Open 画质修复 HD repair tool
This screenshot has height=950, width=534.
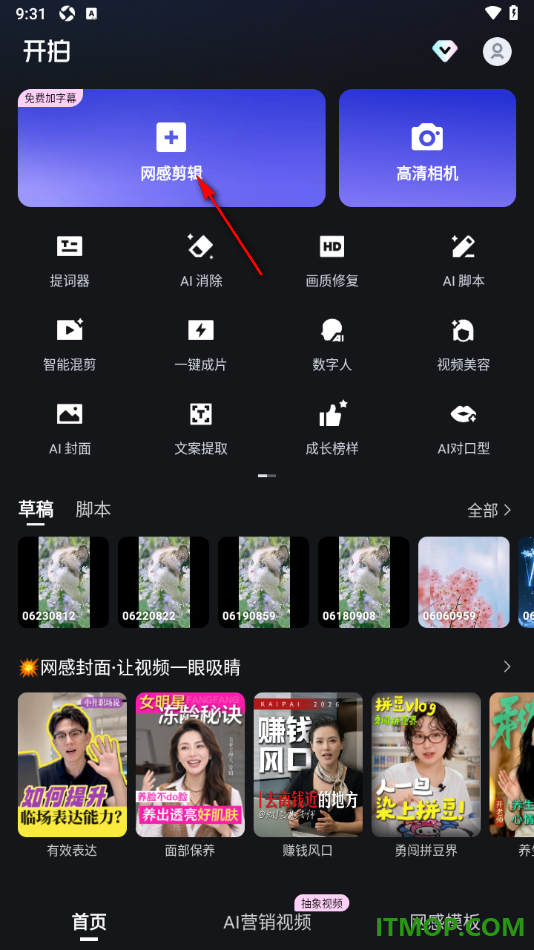332,262
